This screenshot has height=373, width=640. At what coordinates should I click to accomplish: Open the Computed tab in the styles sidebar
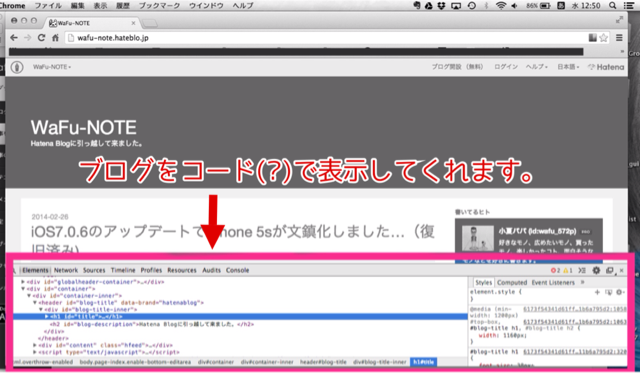512,282
